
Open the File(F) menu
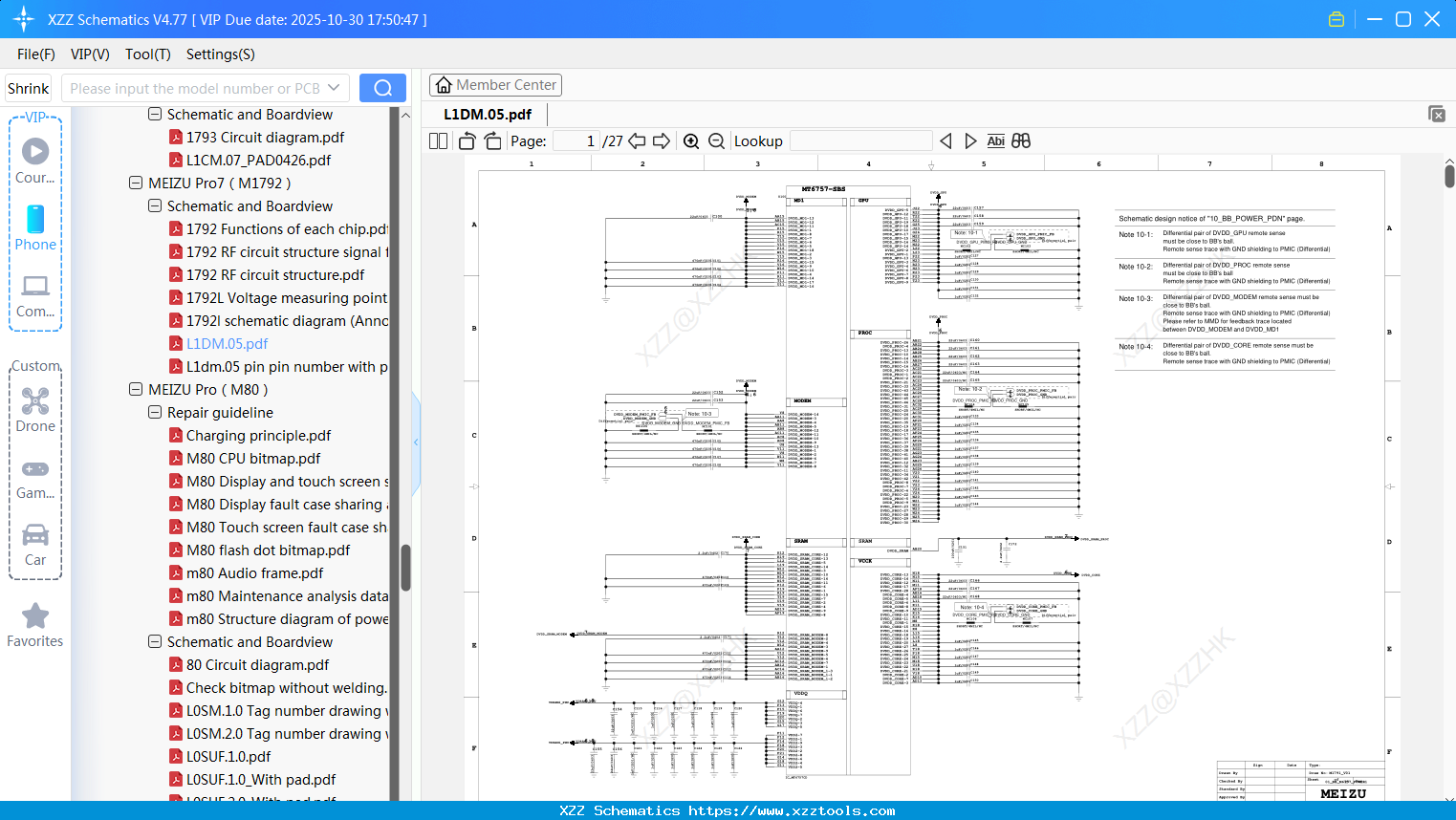[36, 54]
